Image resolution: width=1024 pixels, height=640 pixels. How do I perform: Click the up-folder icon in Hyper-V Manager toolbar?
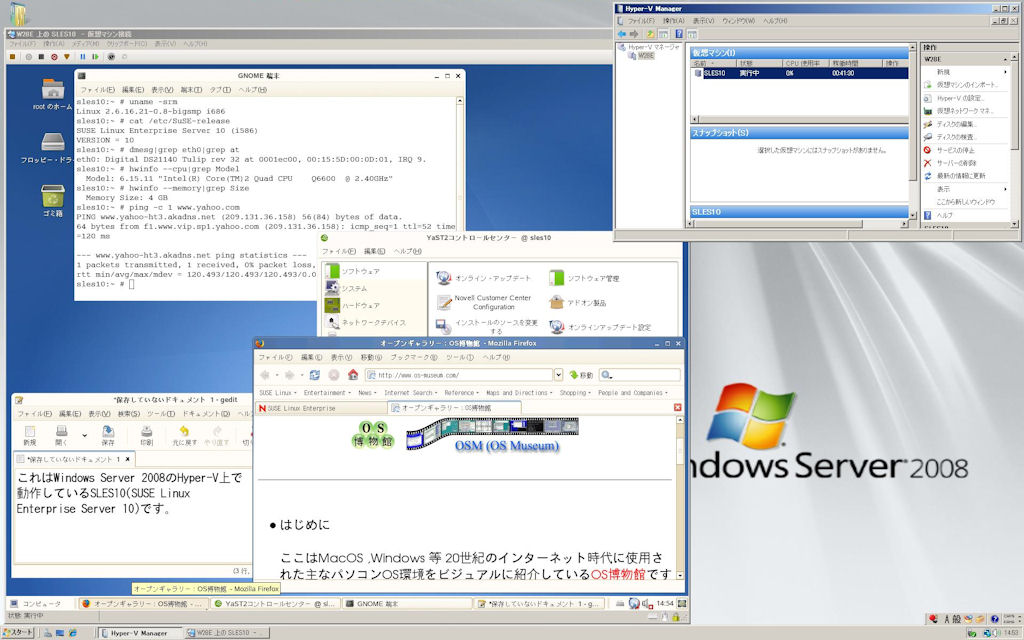click(650, 34)
